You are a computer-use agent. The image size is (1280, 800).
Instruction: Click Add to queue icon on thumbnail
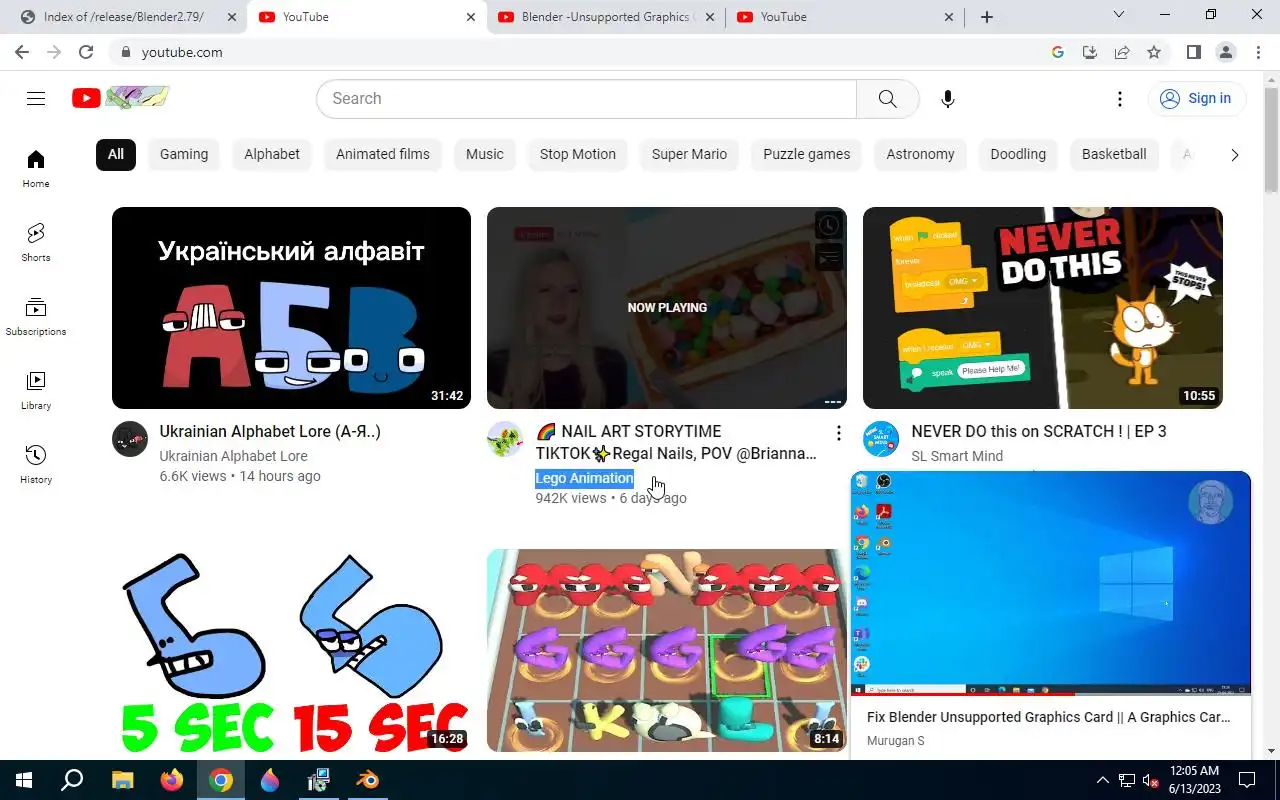point(829,257)
